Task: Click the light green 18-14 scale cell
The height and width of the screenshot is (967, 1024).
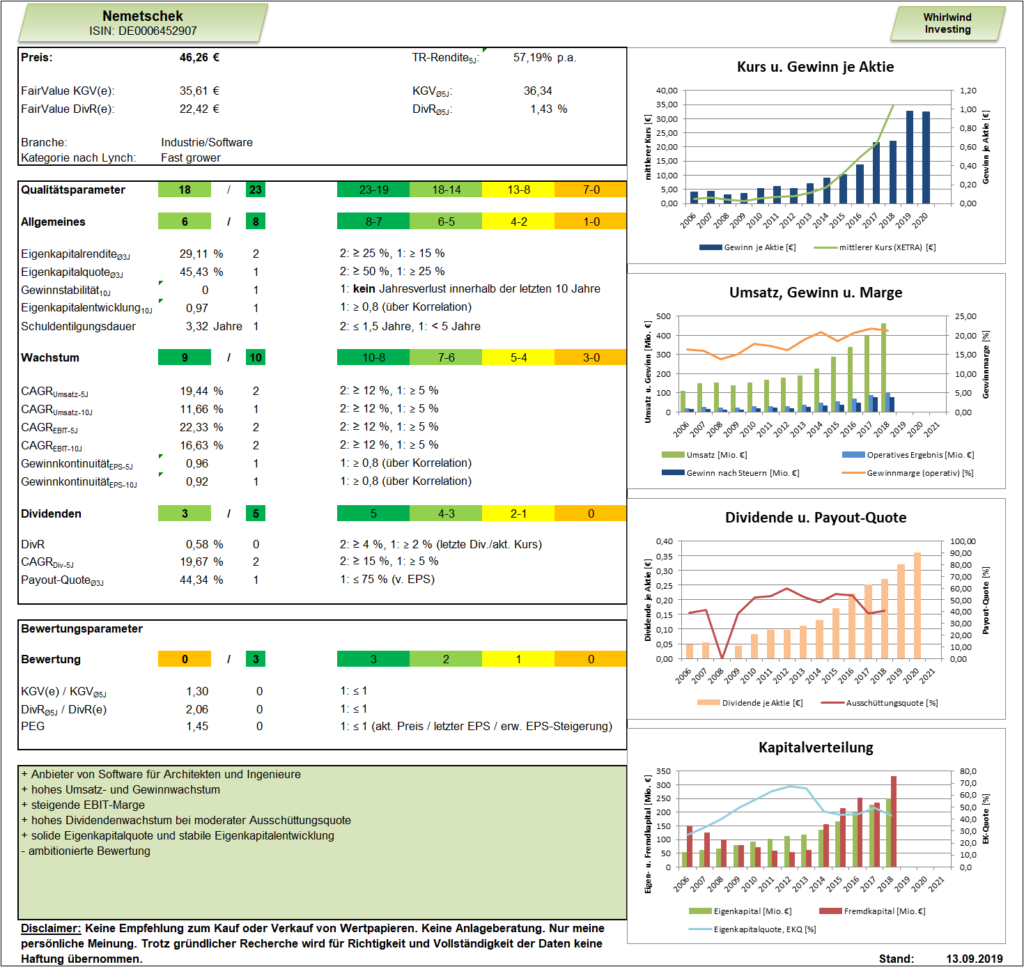Action: pos(446,190)
